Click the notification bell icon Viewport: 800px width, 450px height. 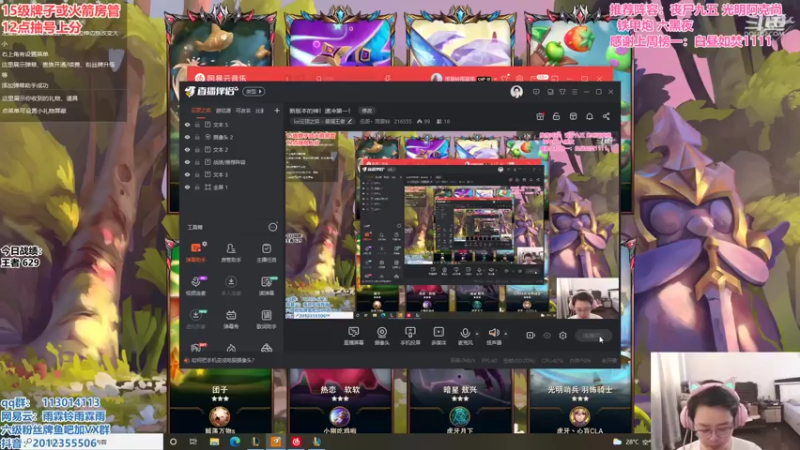[589, 117]
